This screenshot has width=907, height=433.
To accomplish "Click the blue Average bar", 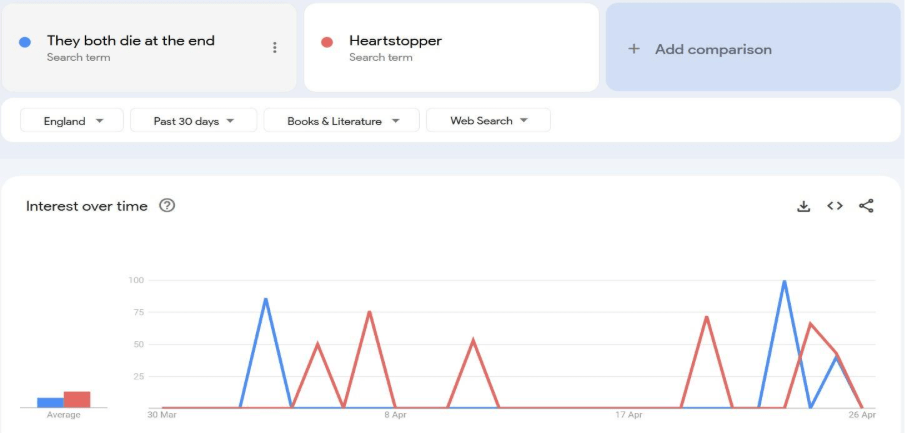I will tap(50, 402).
